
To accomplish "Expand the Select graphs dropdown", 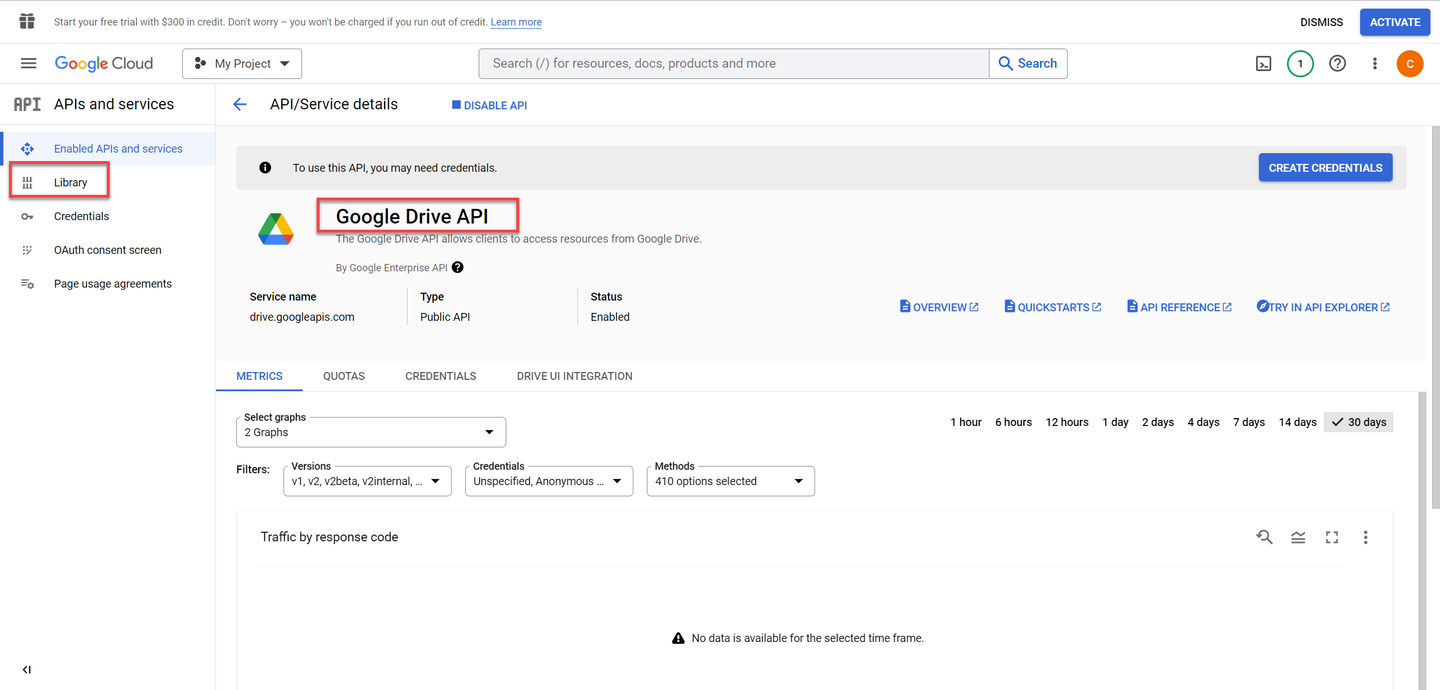I will (371, 432).
